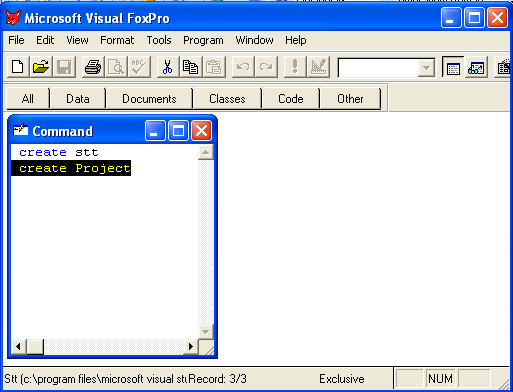This screenshot has width=513, height=392.
Task: Click the Print toolbar icon
Action: point(93,67)
